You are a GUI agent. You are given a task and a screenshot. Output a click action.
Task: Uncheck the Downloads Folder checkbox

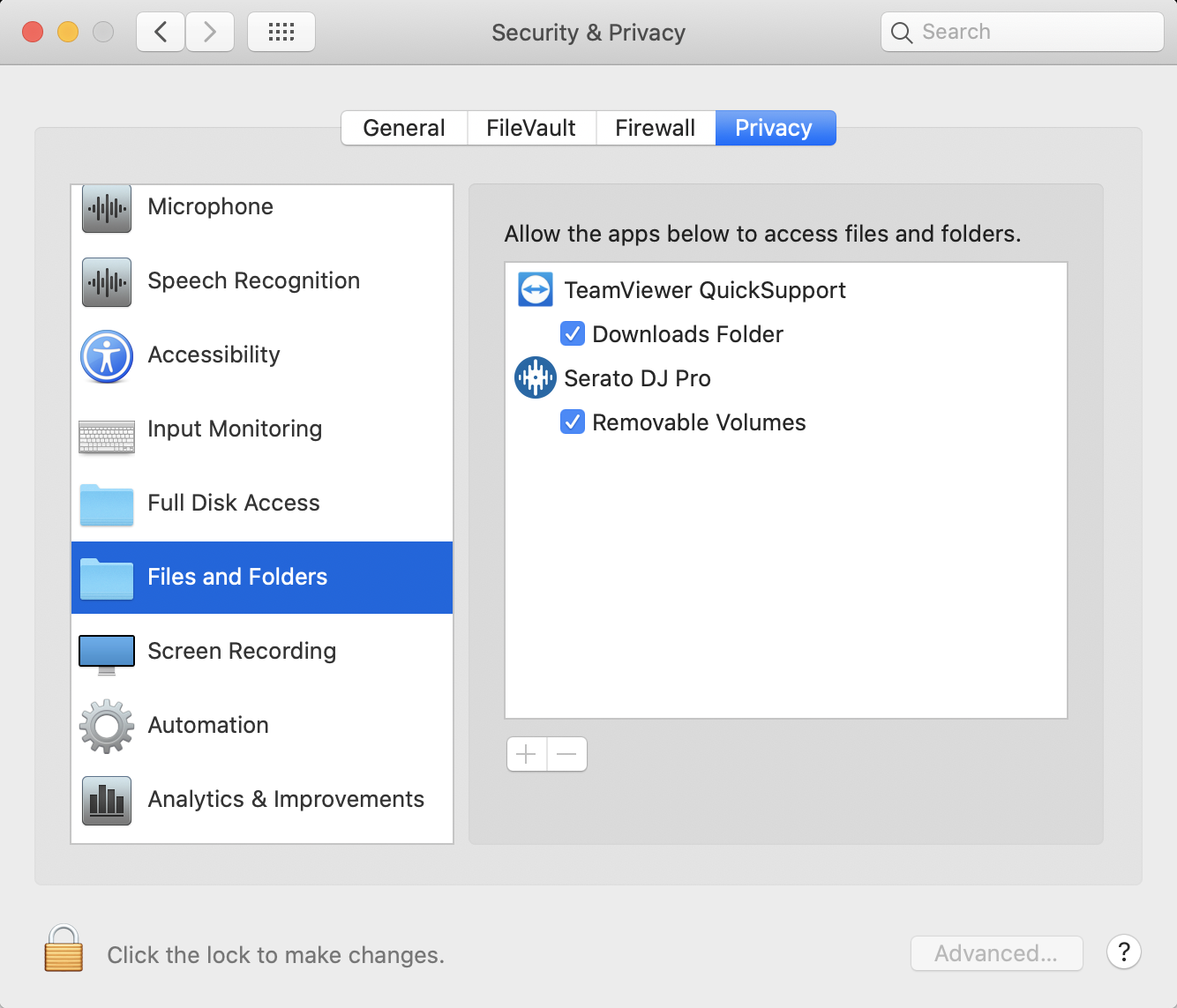point(573,333)
